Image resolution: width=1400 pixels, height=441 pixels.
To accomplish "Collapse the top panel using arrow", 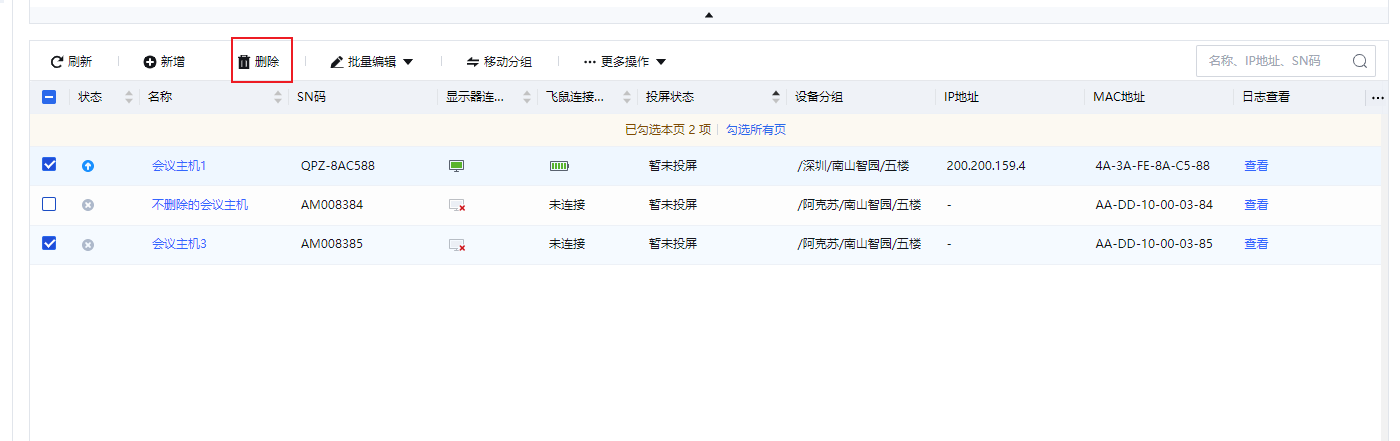I will click(x=709, y=15).
